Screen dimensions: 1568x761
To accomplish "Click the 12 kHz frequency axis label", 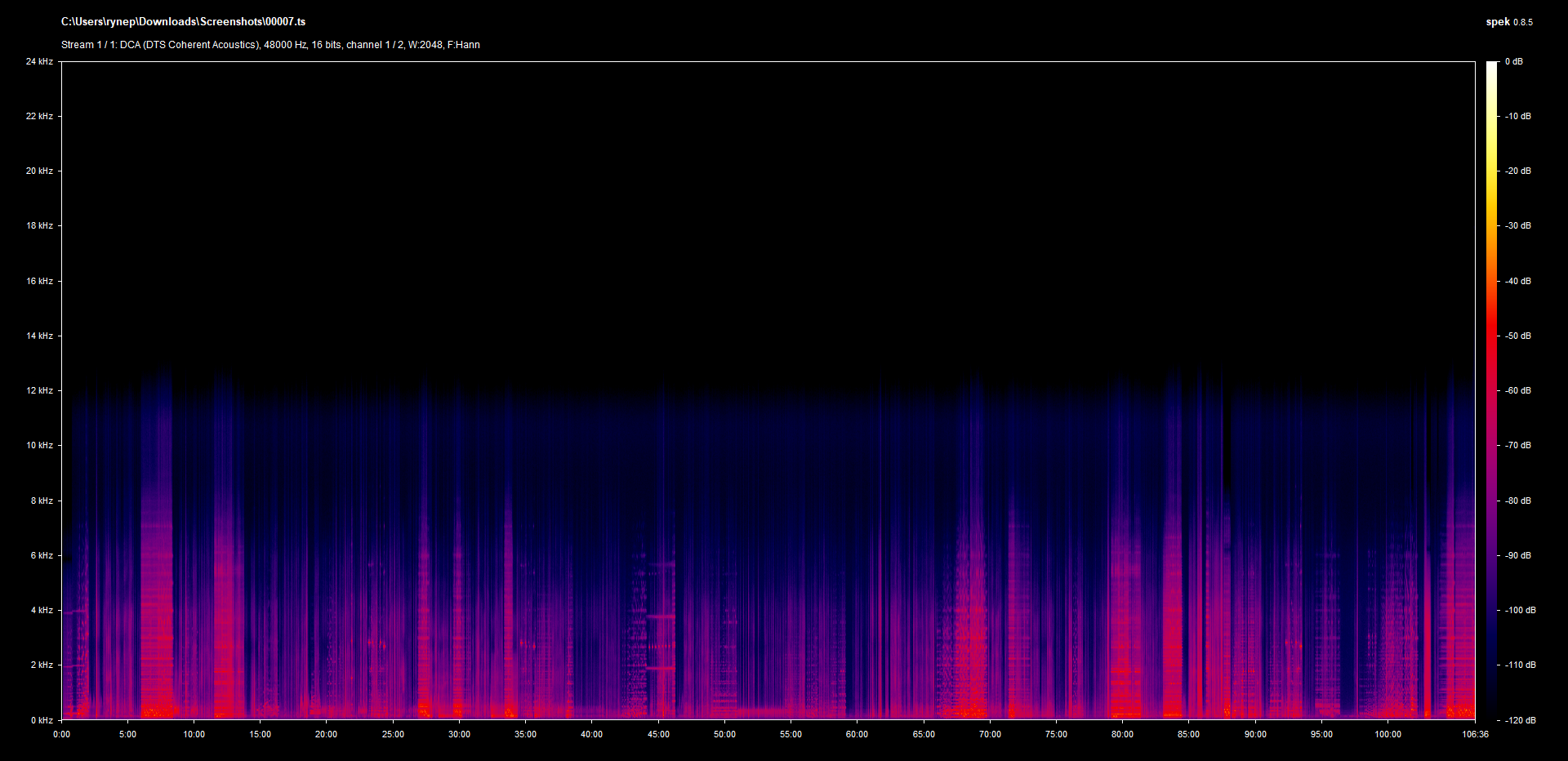I will click(x=39, y=390).
